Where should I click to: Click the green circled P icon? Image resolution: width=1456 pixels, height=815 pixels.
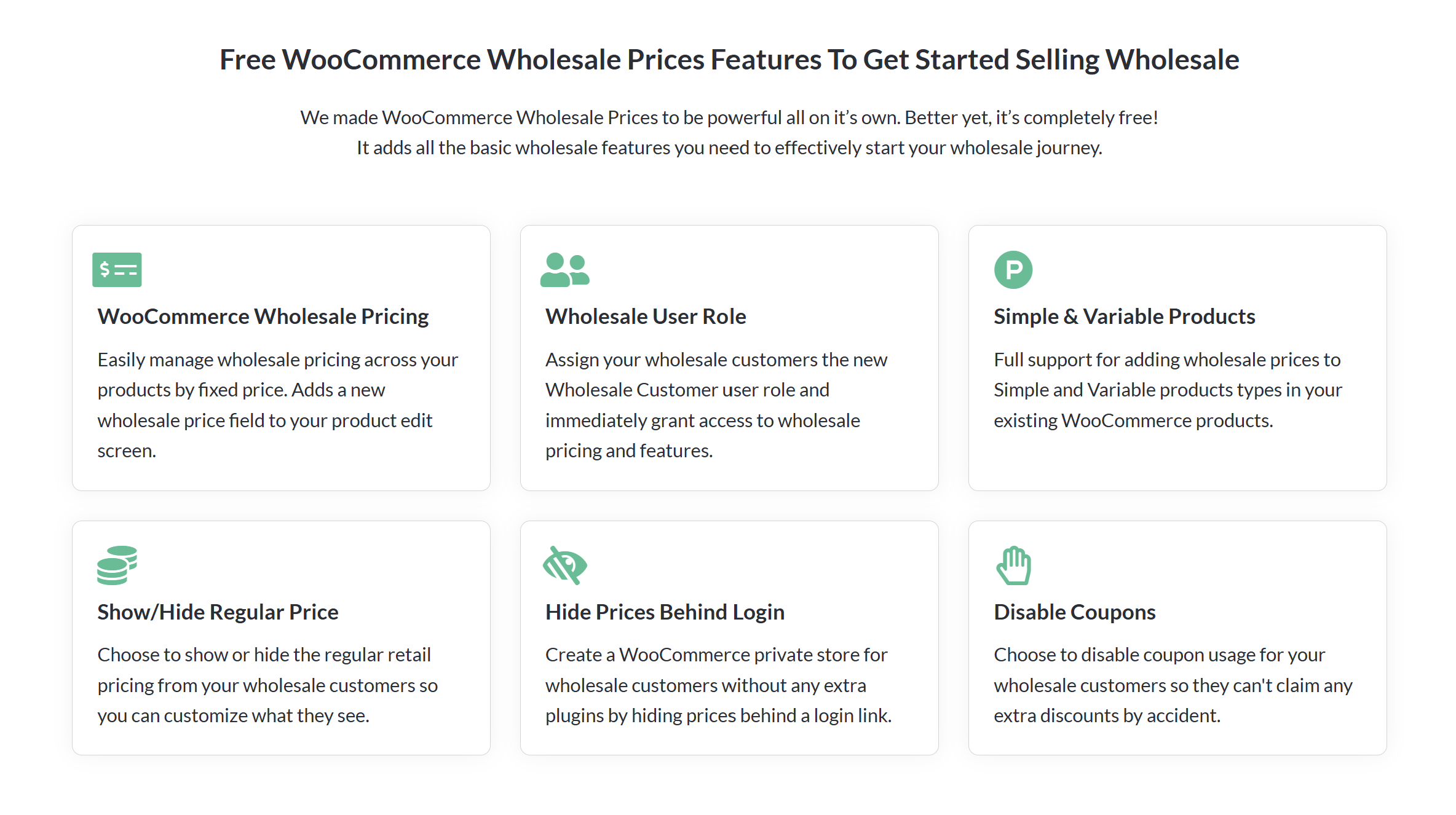coord(1013,270)
